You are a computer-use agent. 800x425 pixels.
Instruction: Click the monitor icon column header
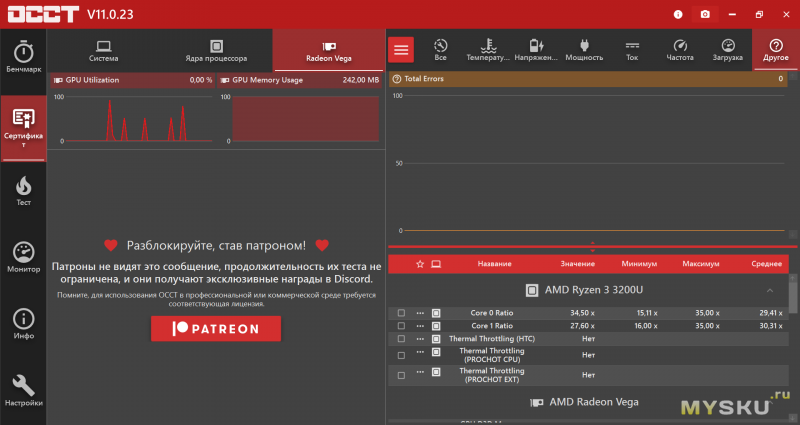coord(436,264)
